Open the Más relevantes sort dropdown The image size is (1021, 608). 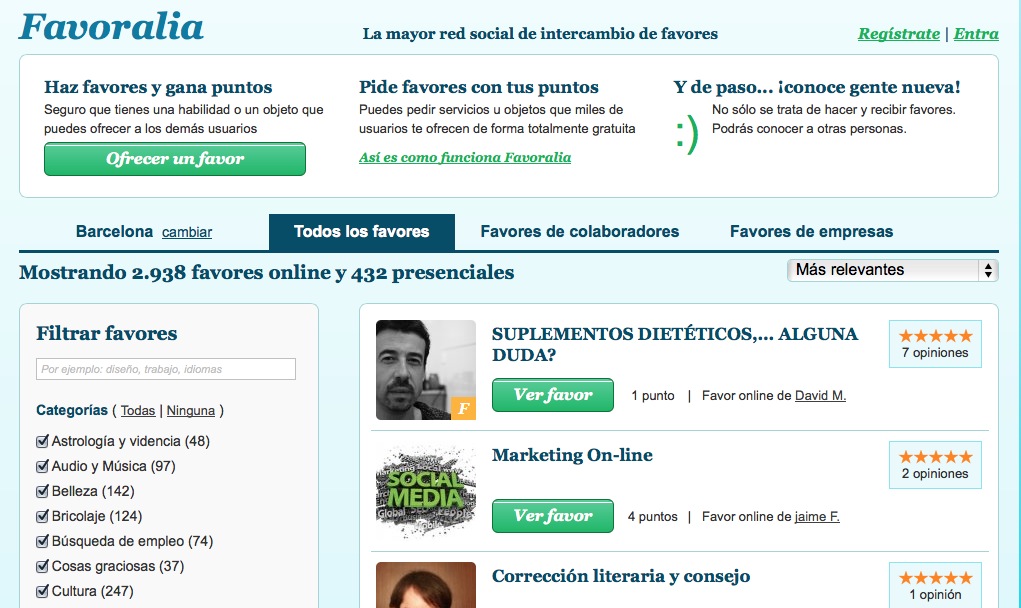(892, 270)
